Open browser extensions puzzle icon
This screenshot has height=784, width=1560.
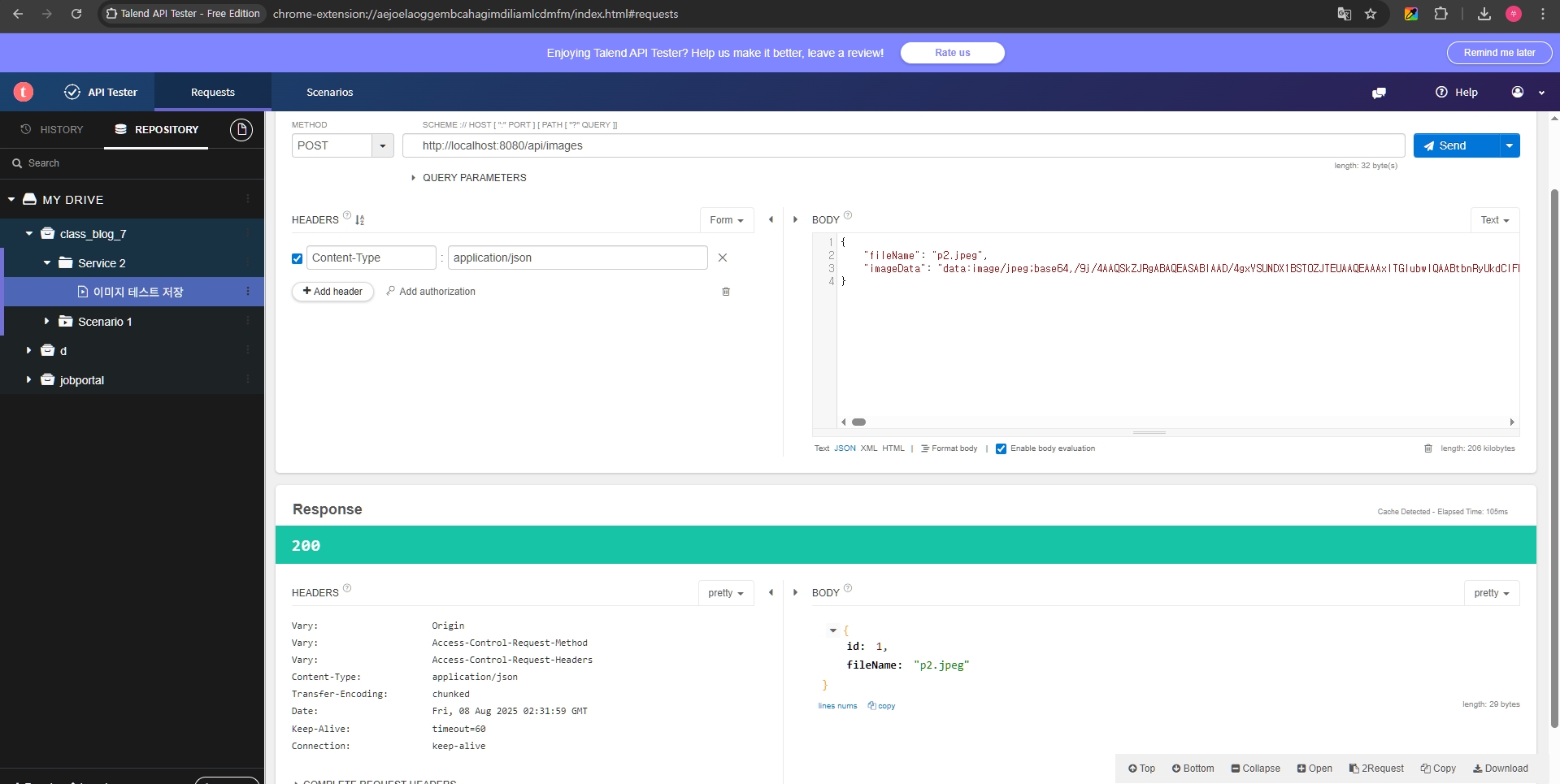(x=1441, y=14)
